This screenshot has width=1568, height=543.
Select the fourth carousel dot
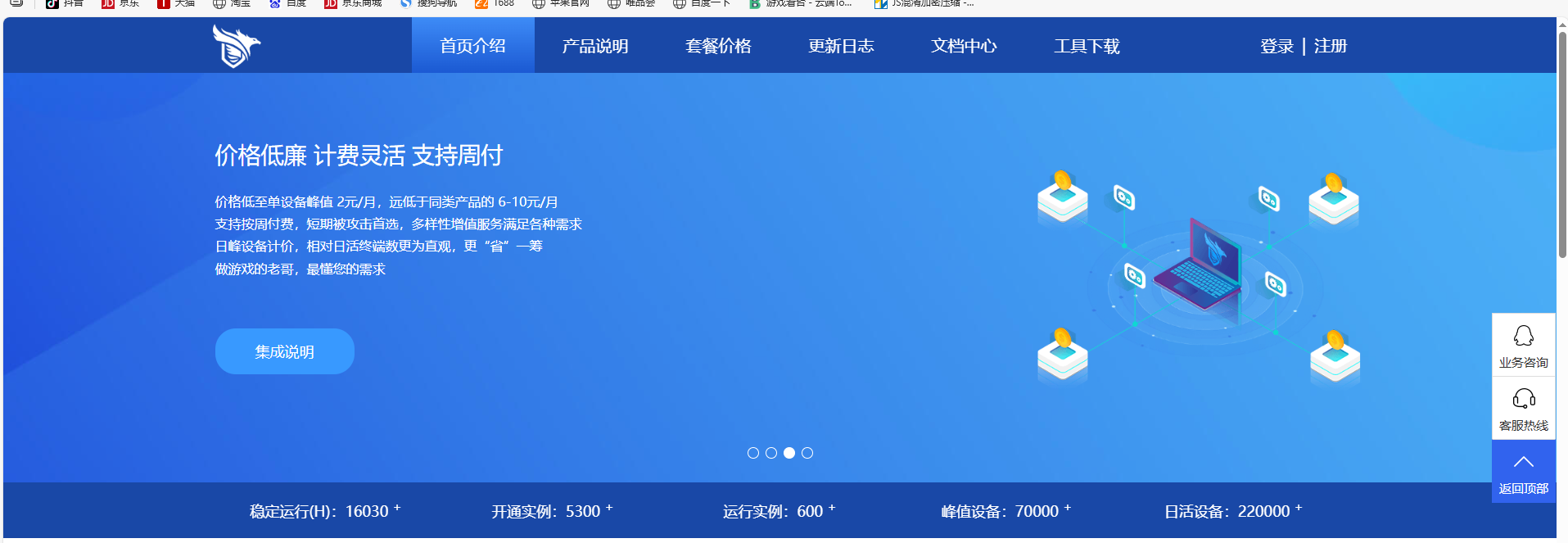pyautogui.click(x=807, y=453)
